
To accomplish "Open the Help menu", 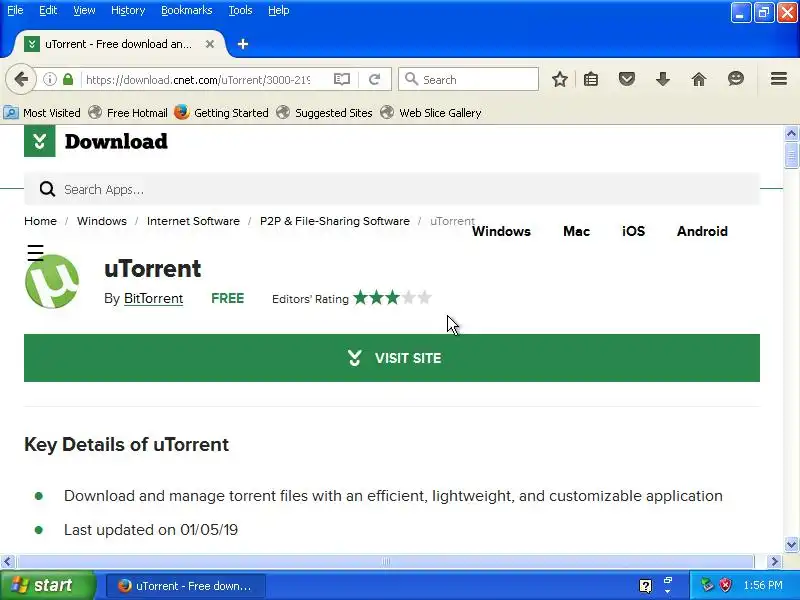I will [279, 10].
